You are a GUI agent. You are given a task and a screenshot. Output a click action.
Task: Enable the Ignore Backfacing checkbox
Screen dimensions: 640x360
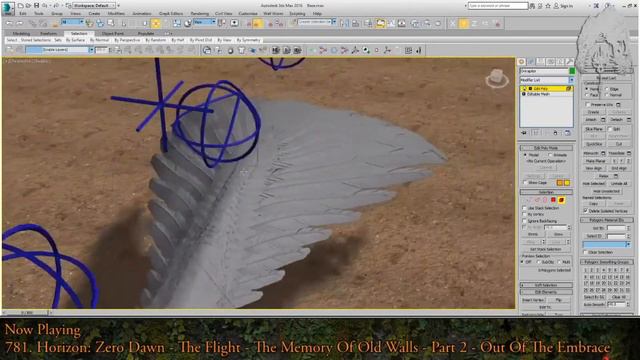[525, 221]
